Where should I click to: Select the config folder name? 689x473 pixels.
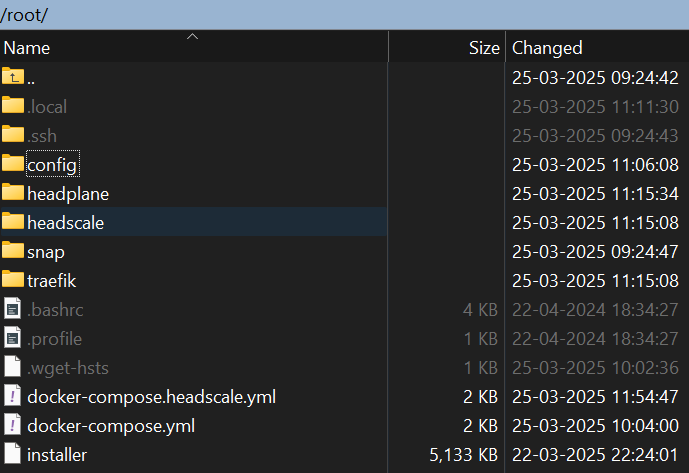click(52, 164)
